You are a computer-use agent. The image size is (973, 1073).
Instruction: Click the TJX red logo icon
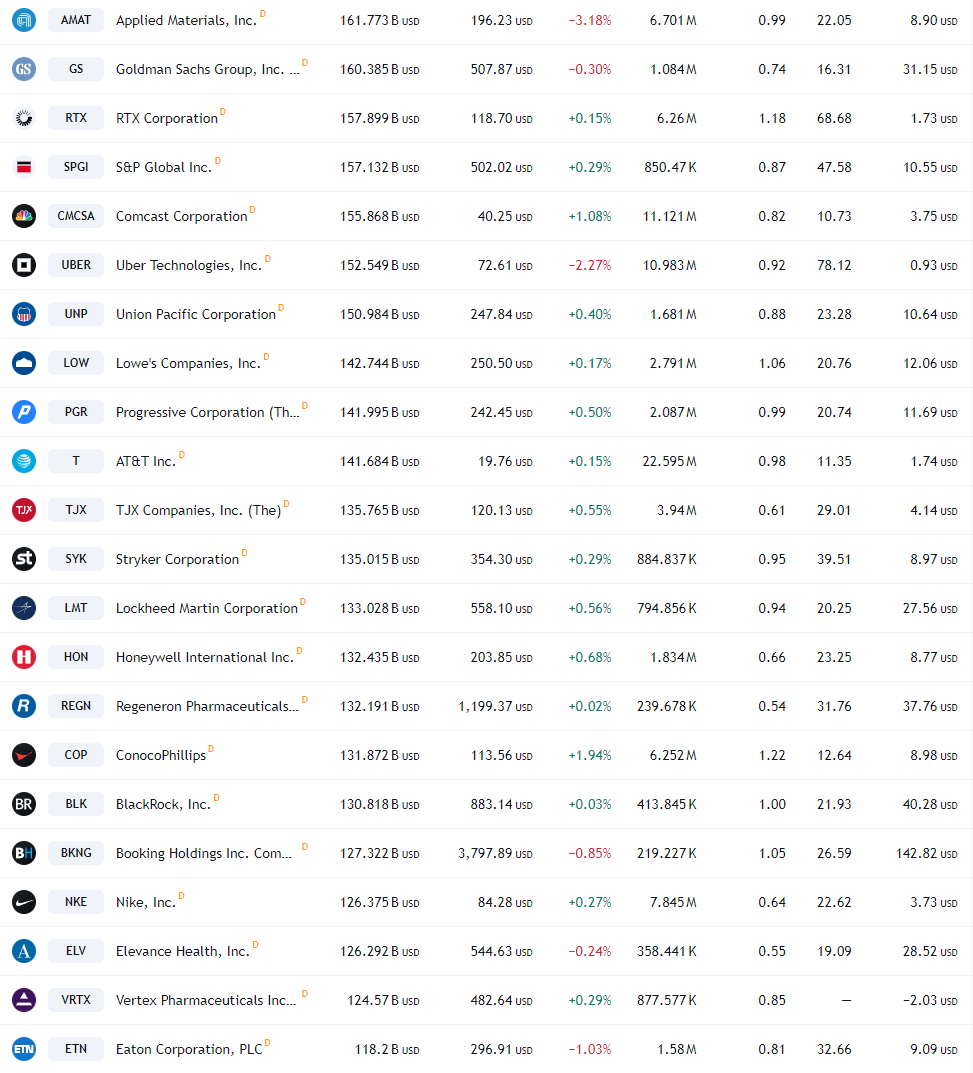click(x=24, y=510)
